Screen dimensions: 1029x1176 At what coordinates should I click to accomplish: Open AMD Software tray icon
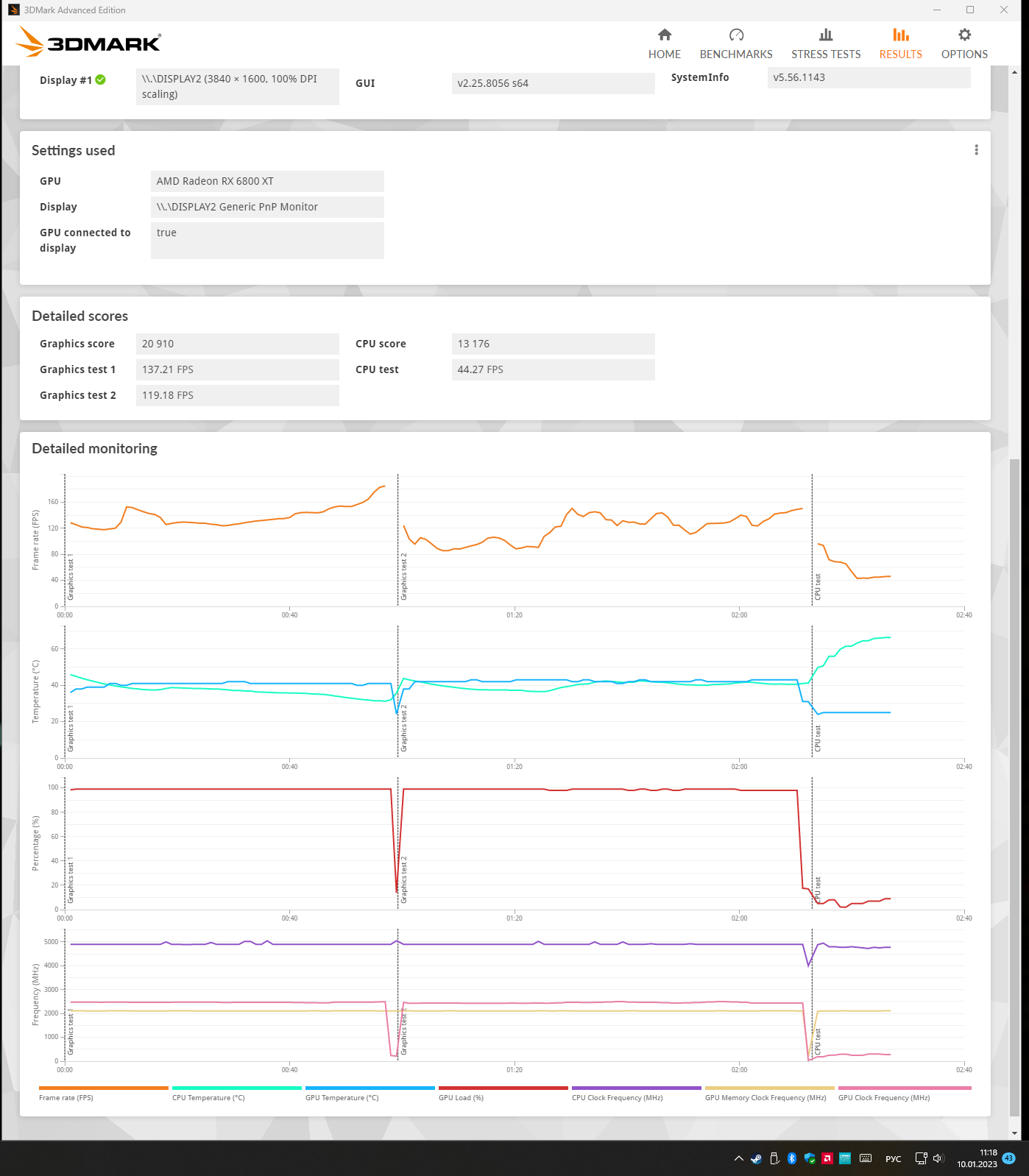[x=827, y=1158]
